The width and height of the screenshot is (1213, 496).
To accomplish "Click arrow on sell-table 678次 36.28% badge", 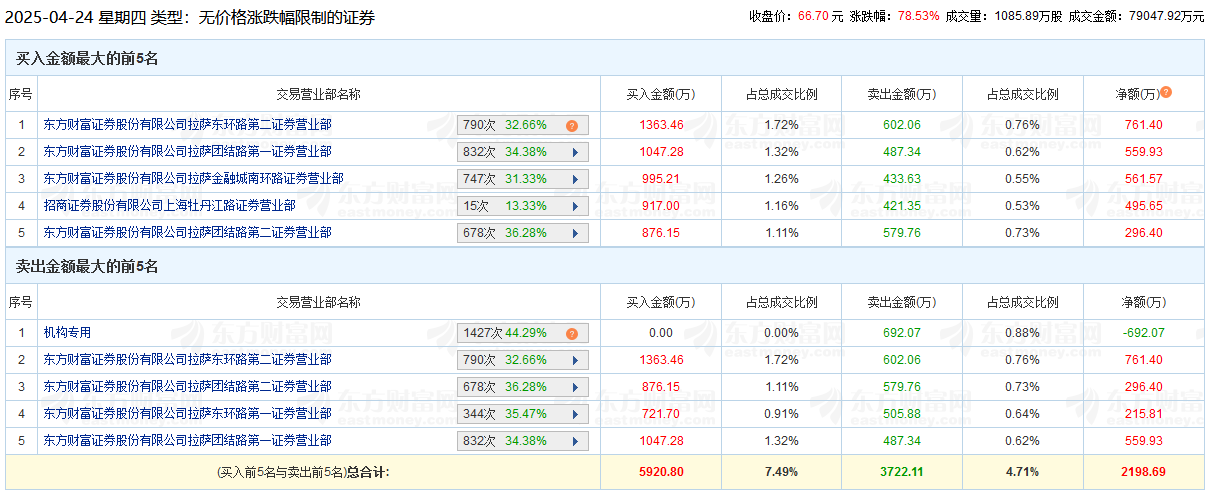I will (575, 387).
